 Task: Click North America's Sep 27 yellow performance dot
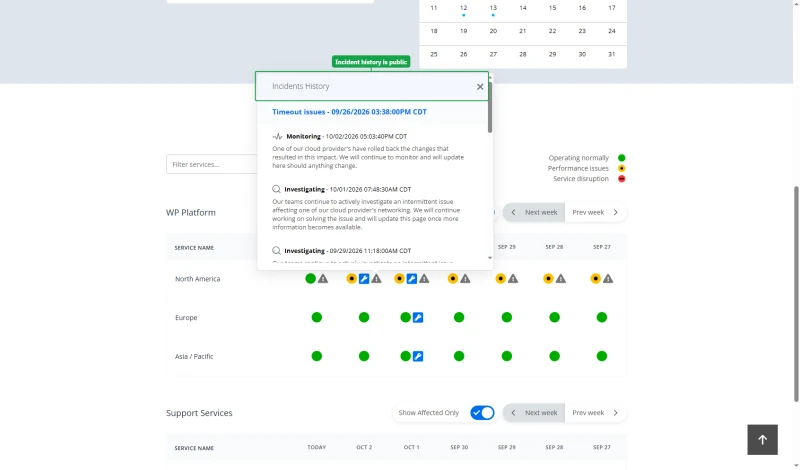pyautogui.click(x=595, y=279)
